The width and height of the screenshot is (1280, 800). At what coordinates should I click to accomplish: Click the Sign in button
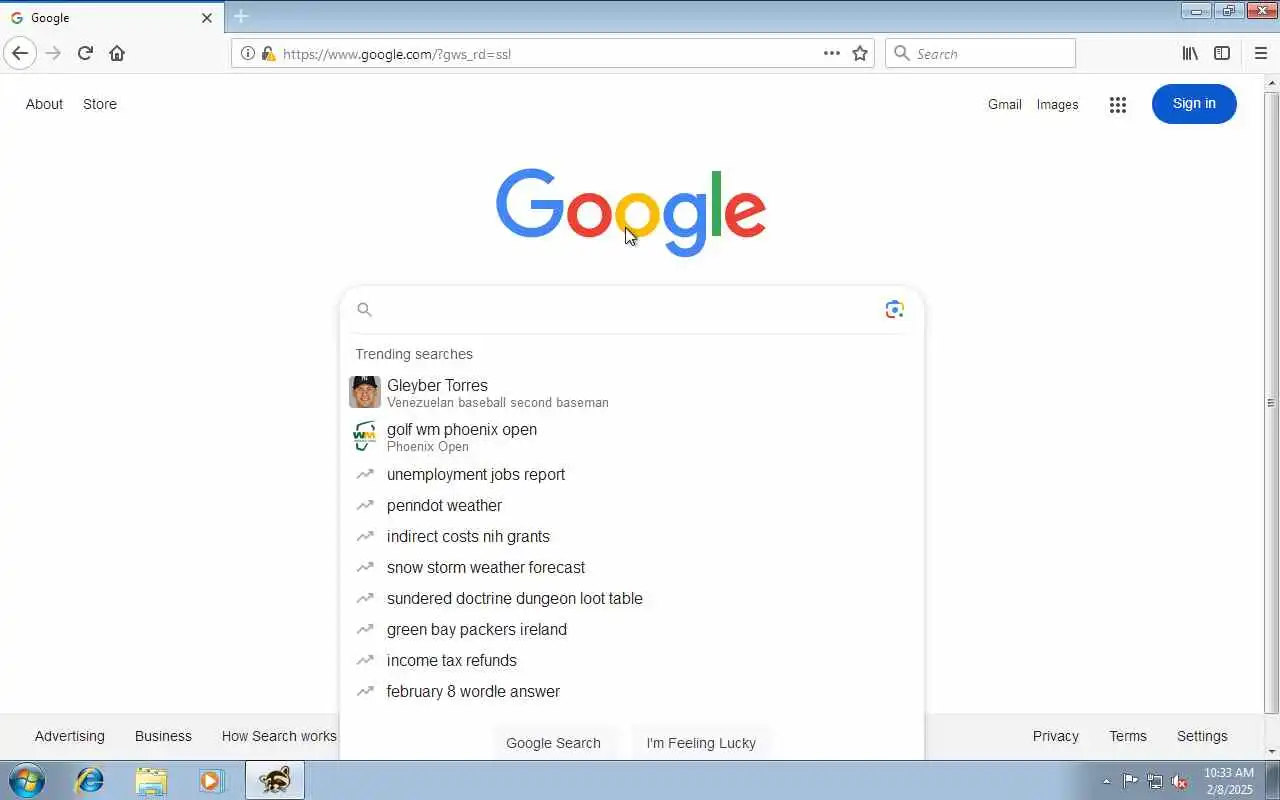pos(1194,104)
